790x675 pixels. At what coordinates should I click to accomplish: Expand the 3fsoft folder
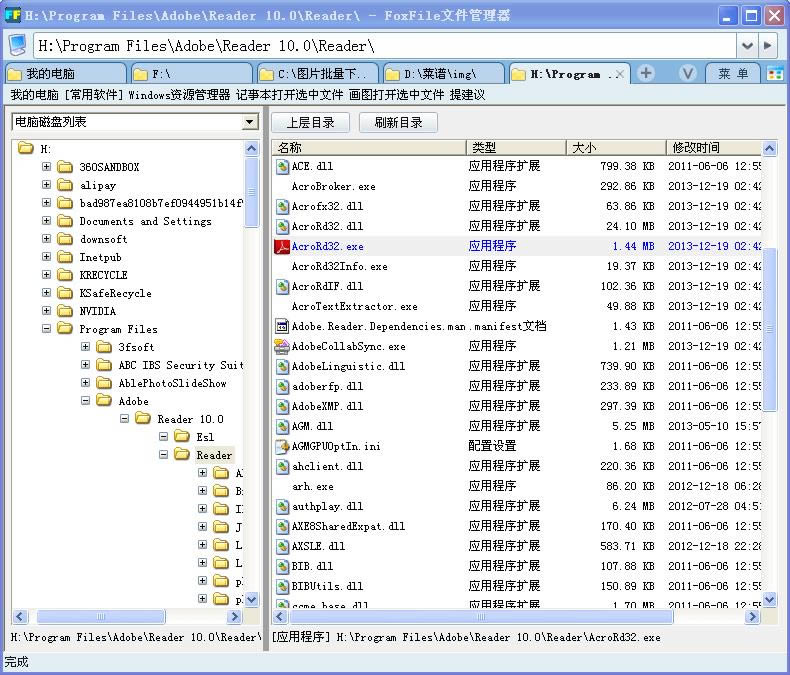[86, 347]
